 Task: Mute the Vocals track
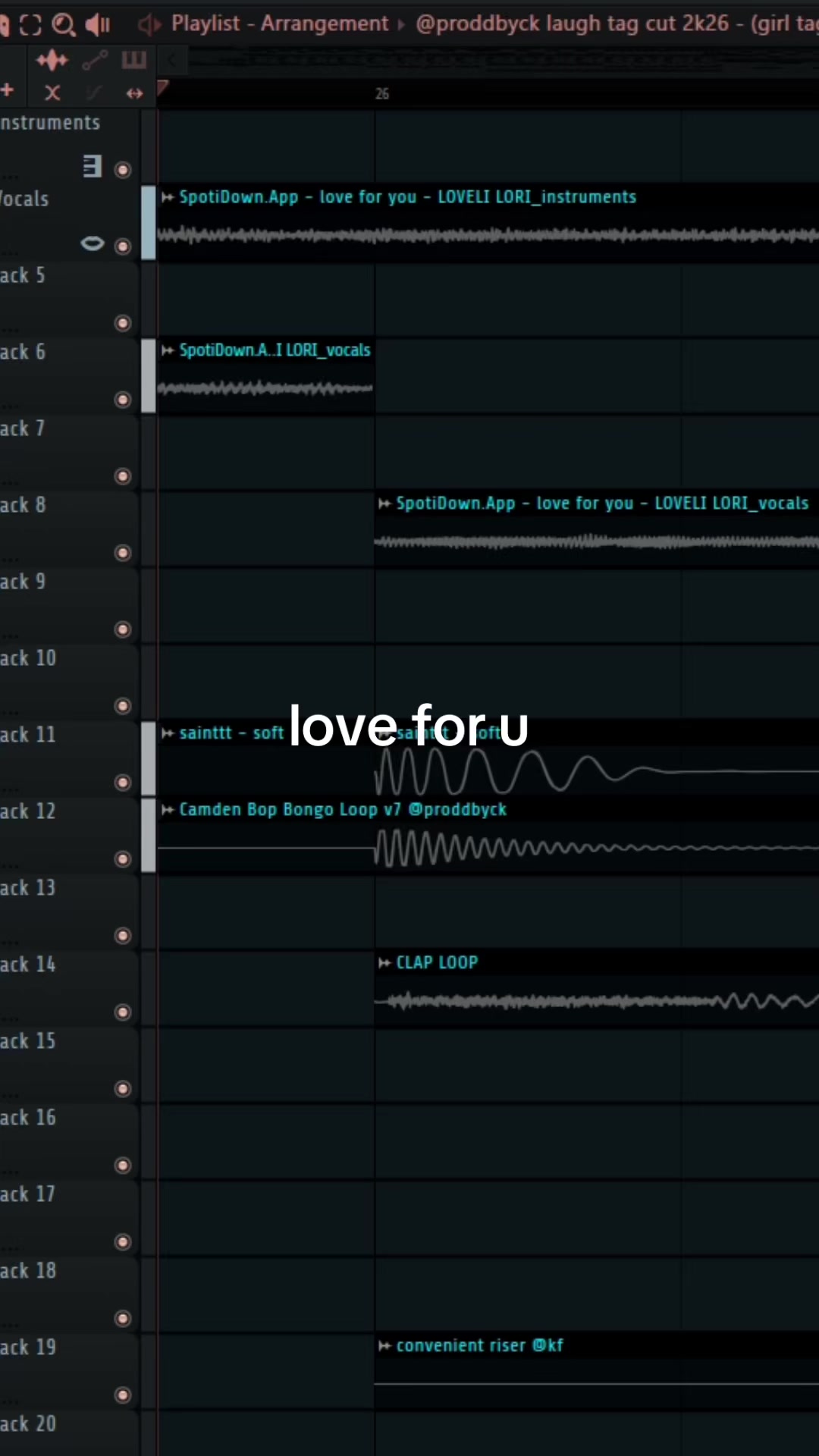[123, 246]
